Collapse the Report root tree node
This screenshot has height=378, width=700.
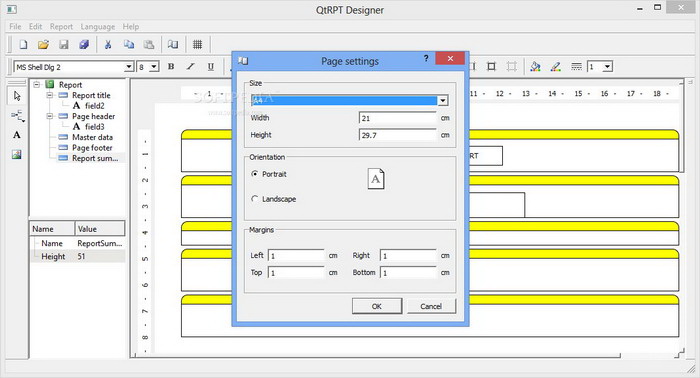(x=37, y=84)
